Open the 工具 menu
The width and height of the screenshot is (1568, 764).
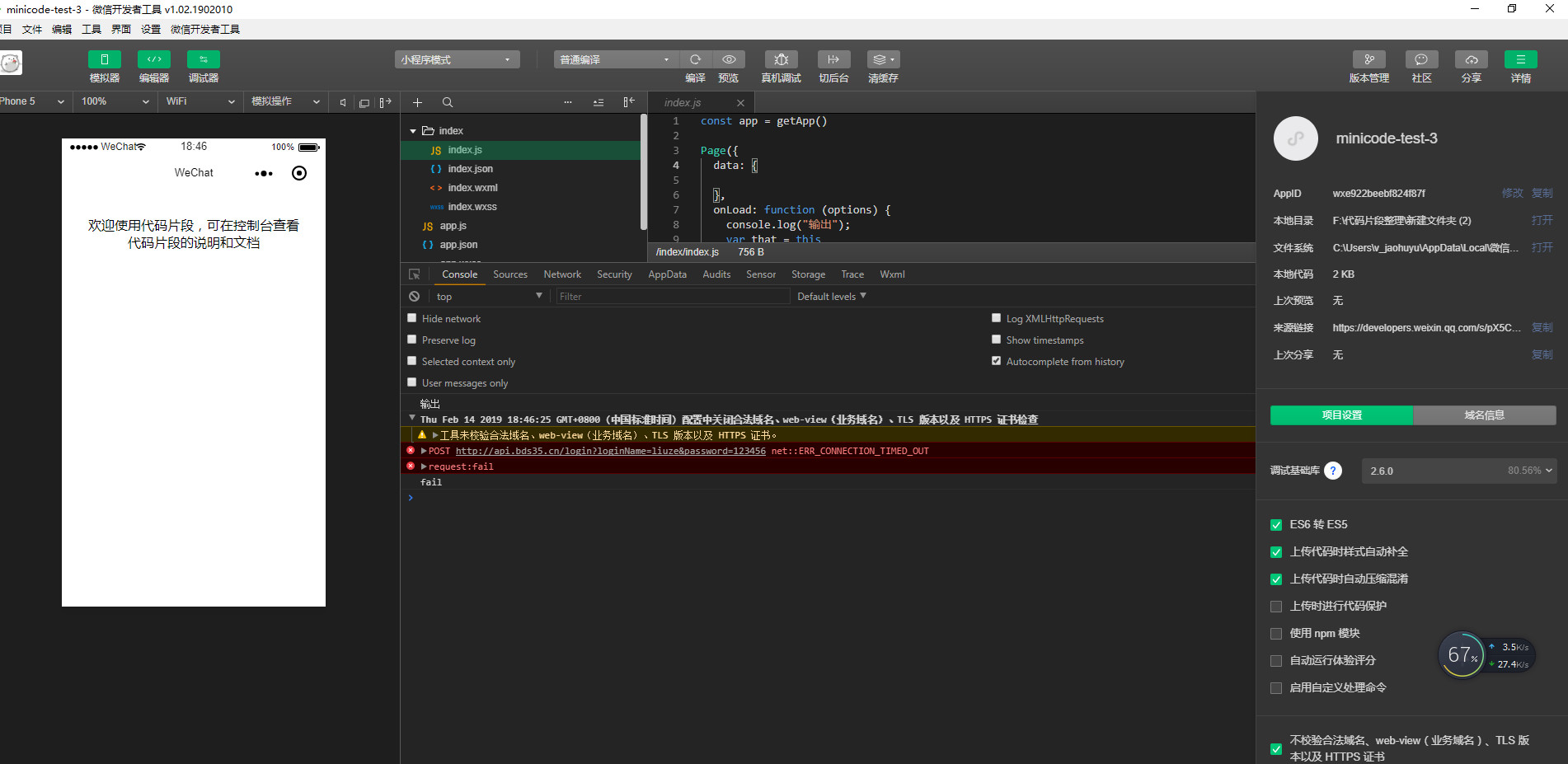point(92,29)
